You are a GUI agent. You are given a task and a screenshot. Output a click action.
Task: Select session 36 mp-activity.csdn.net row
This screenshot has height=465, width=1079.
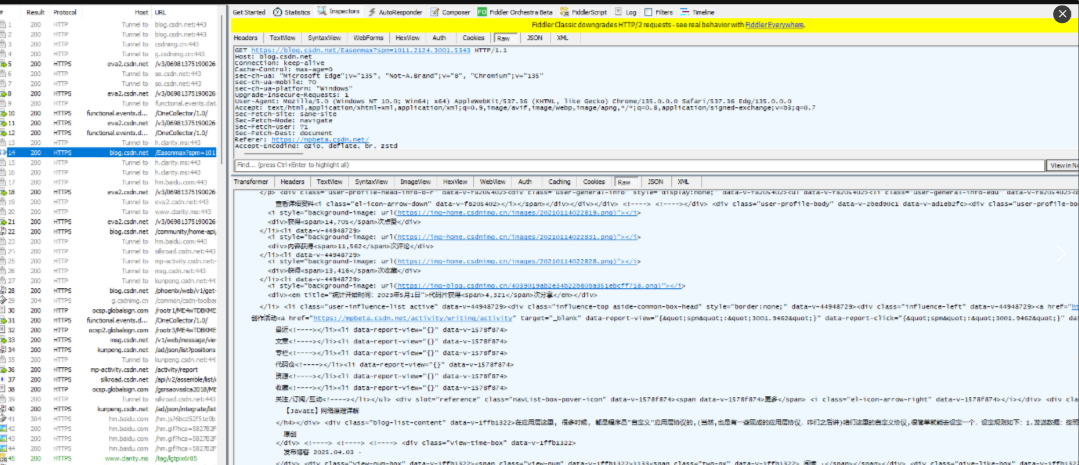(x=109, y=369)
